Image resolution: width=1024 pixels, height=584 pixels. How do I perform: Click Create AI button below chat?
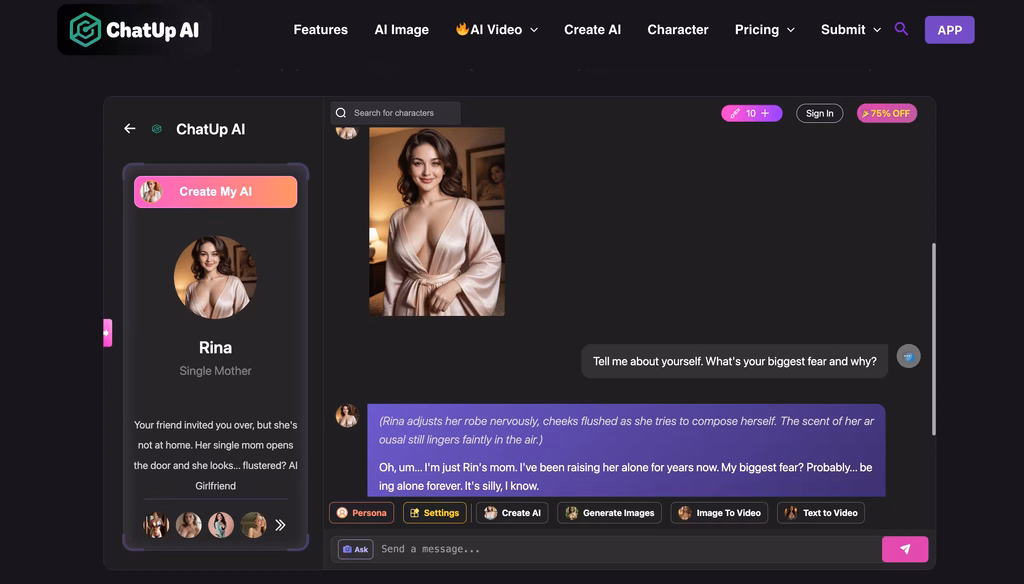point(513,513)
